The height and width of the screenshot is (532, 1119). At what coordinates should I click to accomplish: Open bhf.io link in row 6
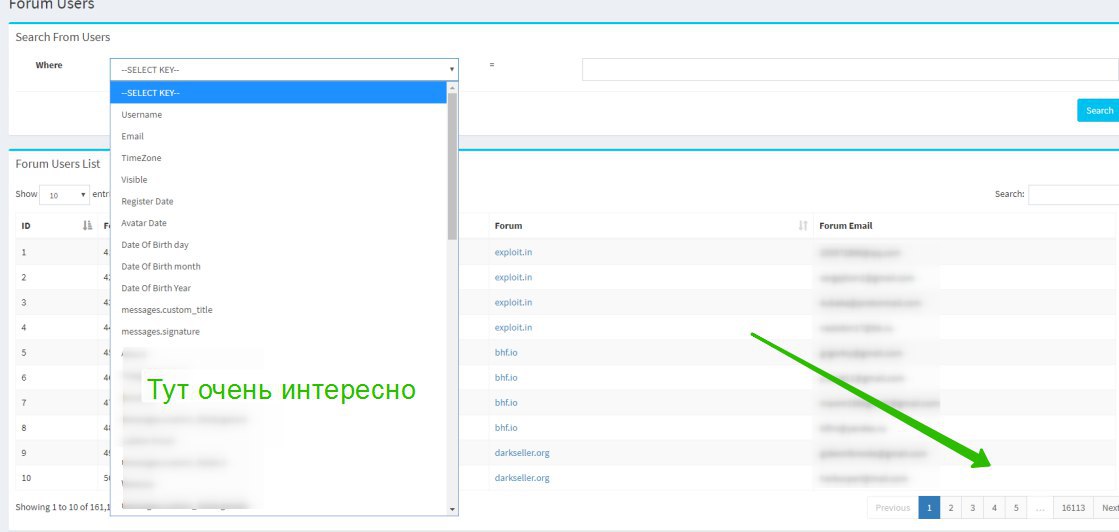[506, 378]
